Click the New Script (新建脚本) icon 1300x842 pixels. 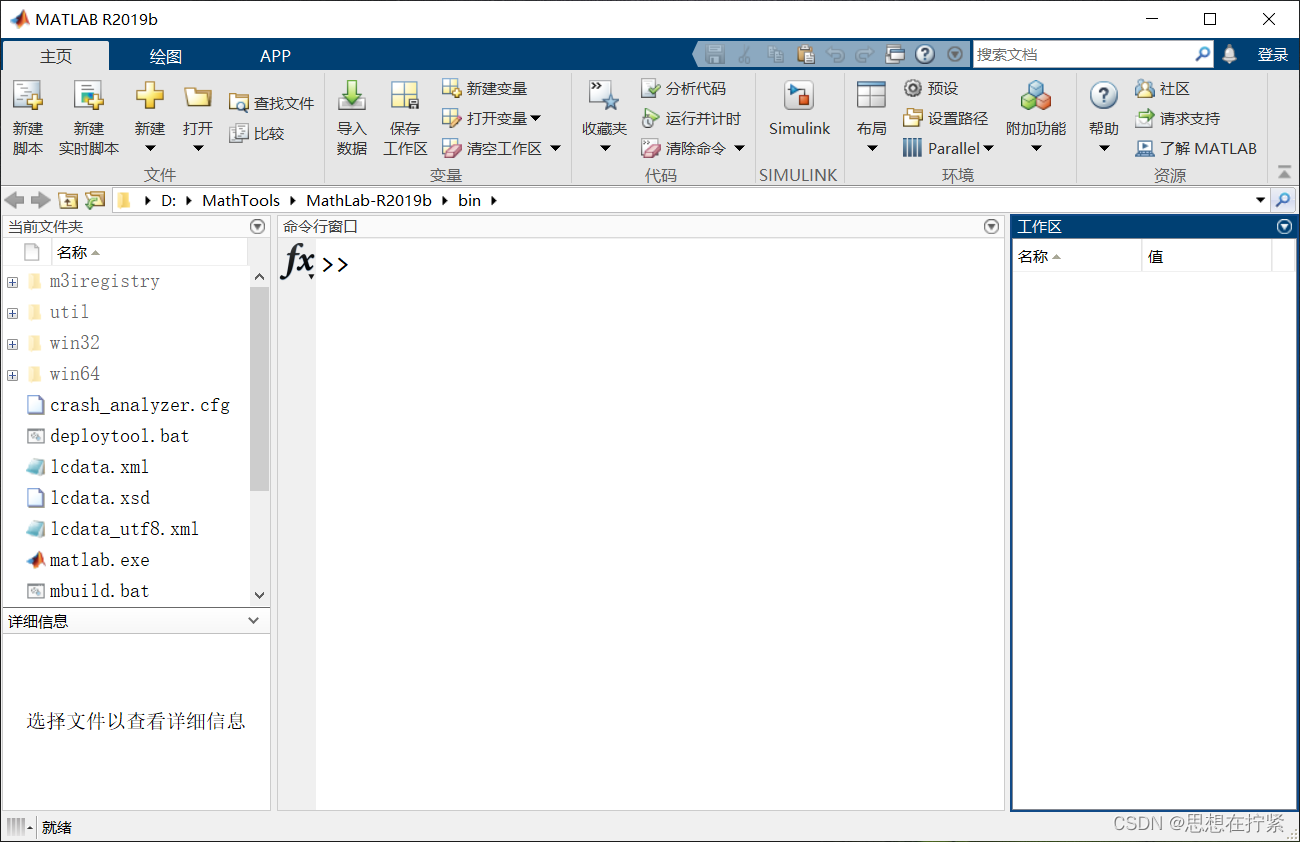[28, 97]
